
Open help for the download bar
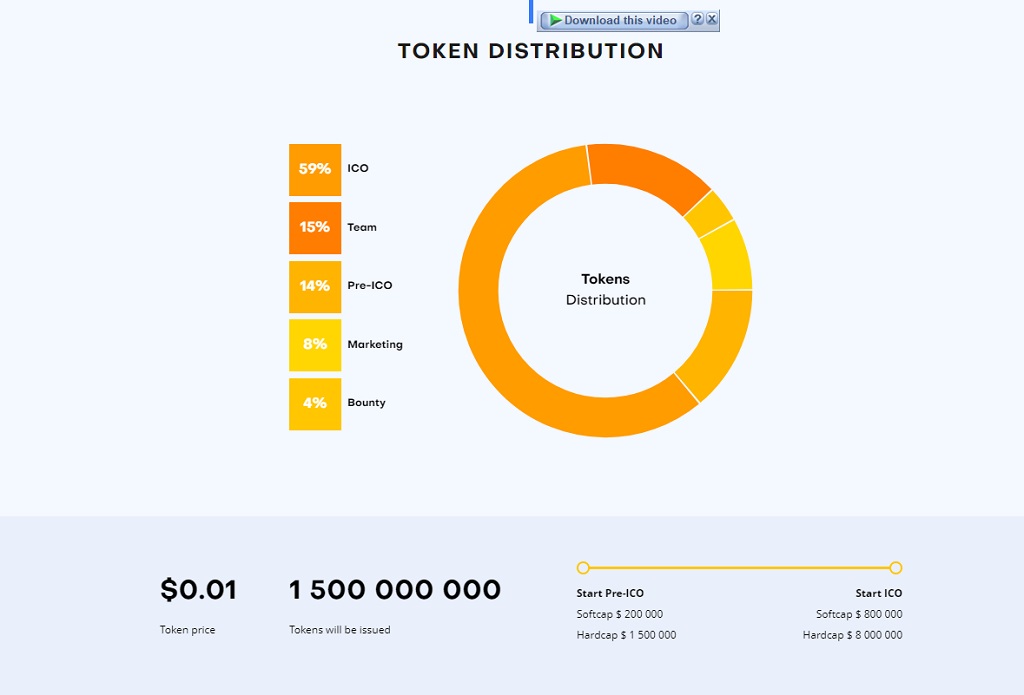click(698, 19)
